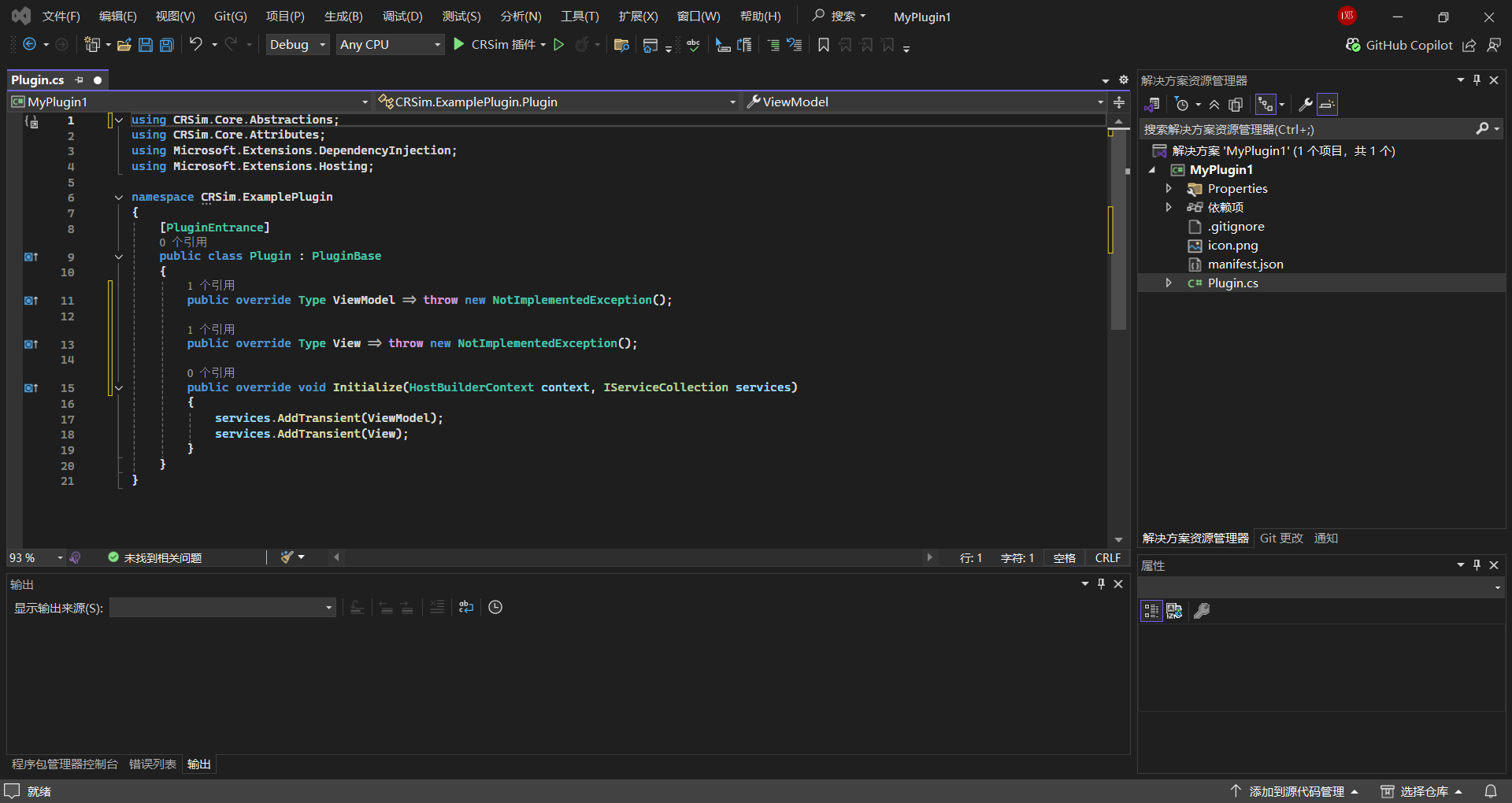Screen dimensions: 1512x803
Task: Click GitHub Copilot button
Action: (1399, 45)
